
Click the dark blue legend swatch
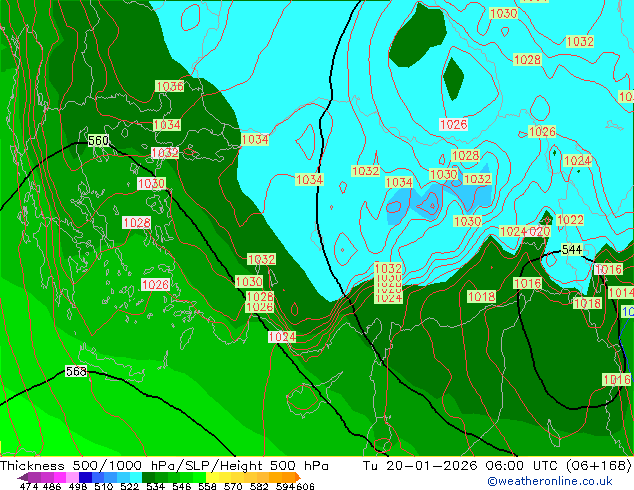[x=85, y=477]
